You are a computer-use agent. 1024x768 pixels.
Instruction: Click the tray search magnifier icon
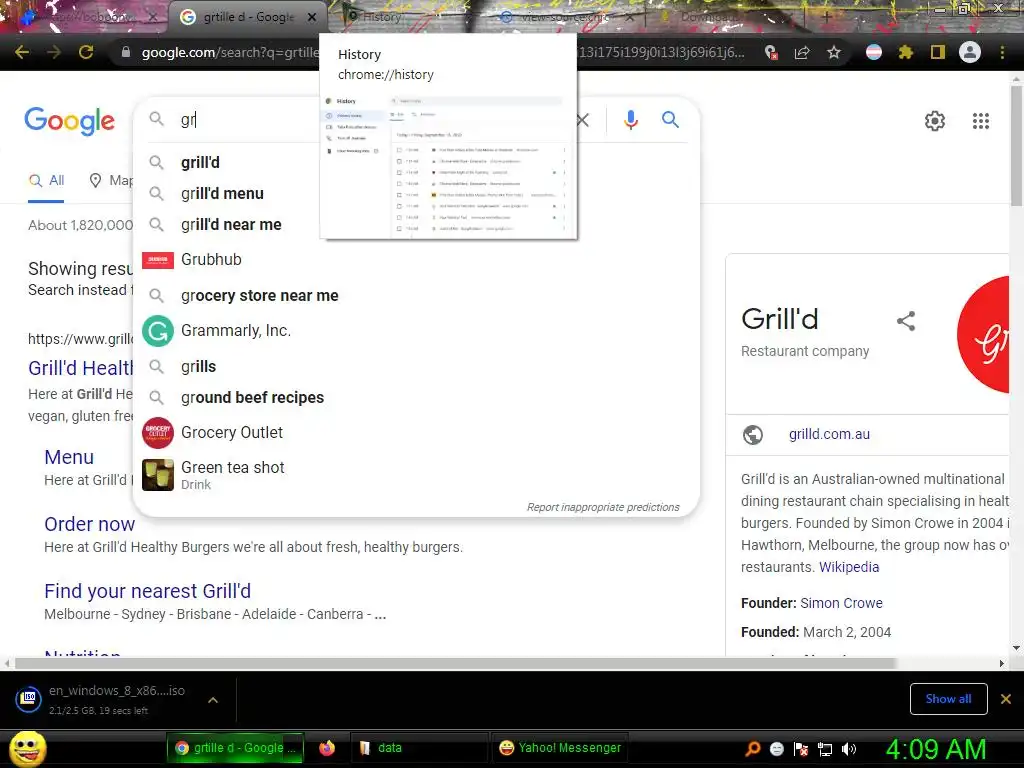coord(752,748)
